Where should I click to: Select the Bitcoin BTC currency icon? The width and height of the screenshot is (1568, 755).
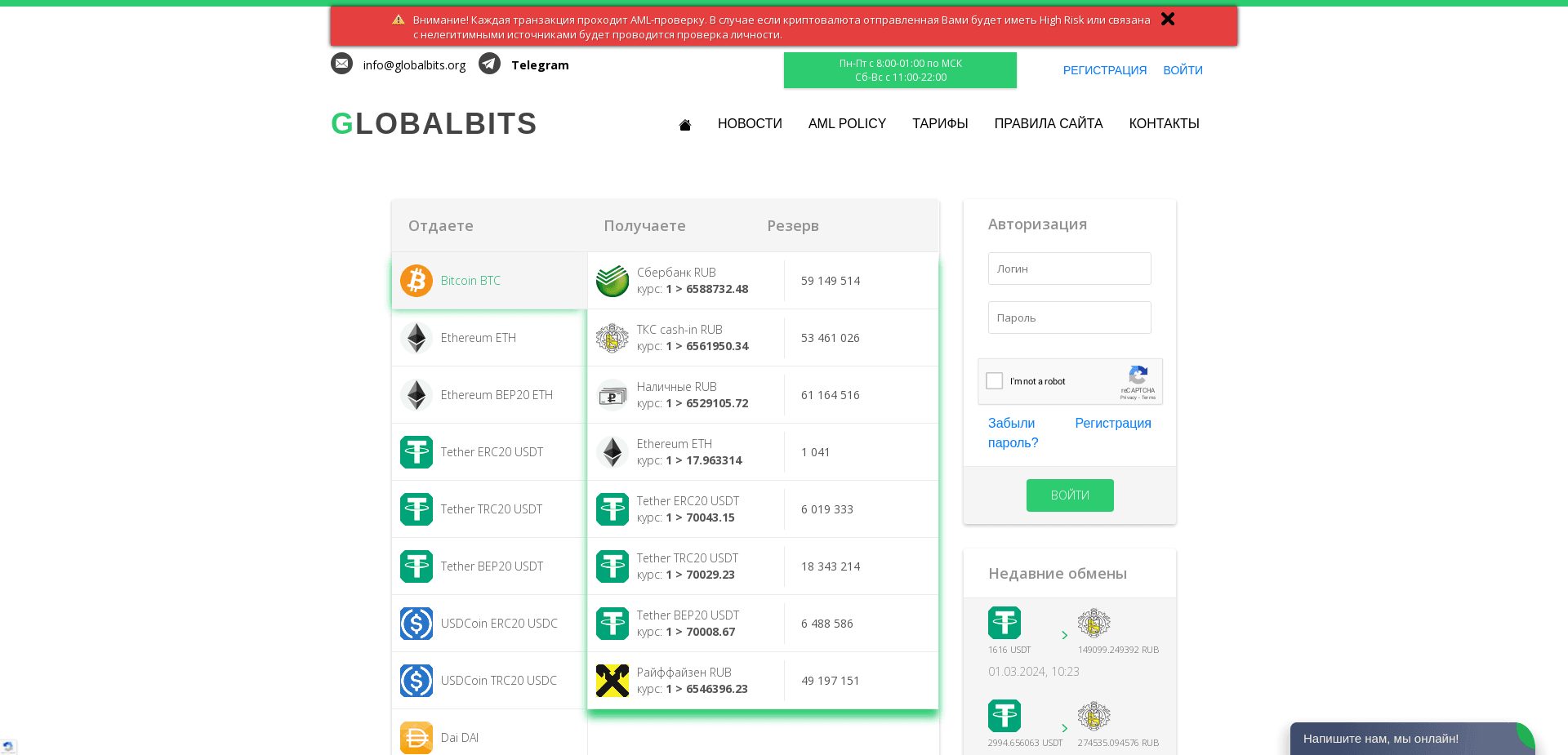(x=416, y=280)
